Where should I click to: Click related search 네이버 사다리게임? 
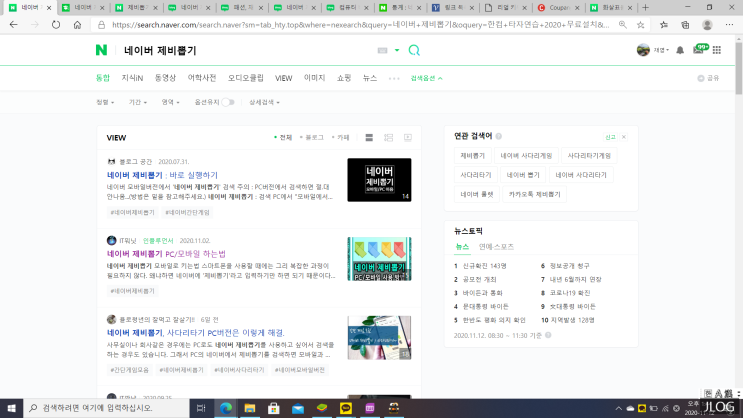coord(526,155)
